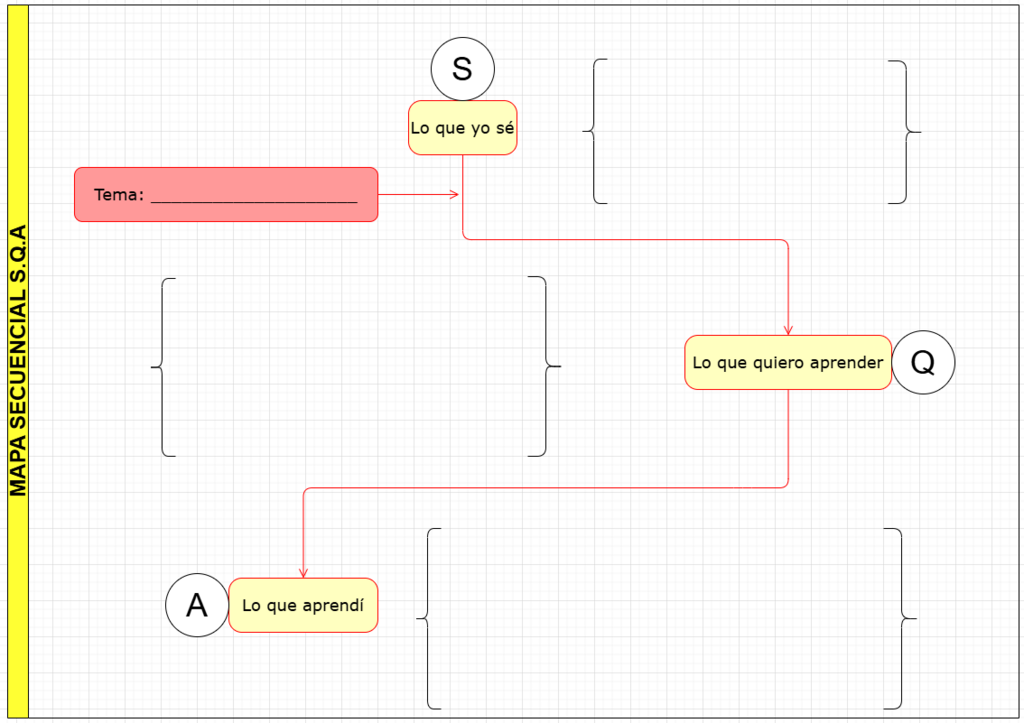The width and height of the screenshot is (1024, 723).
Task: Click the 'Lo que quiero aprender' box
Action: [x=788, y=362]
